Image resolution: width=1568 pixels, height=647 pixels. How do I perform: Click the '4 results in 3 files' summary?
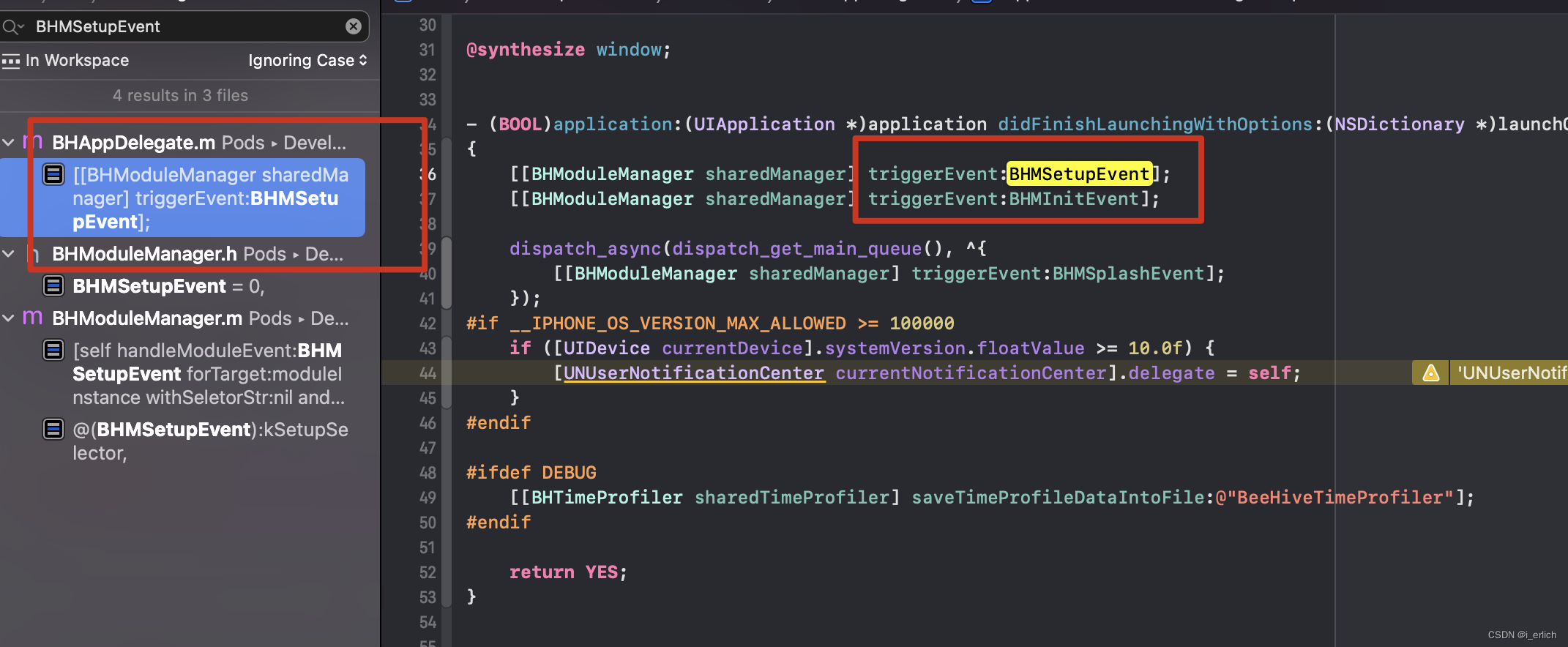pyautogui.click(x=180, y=96)
